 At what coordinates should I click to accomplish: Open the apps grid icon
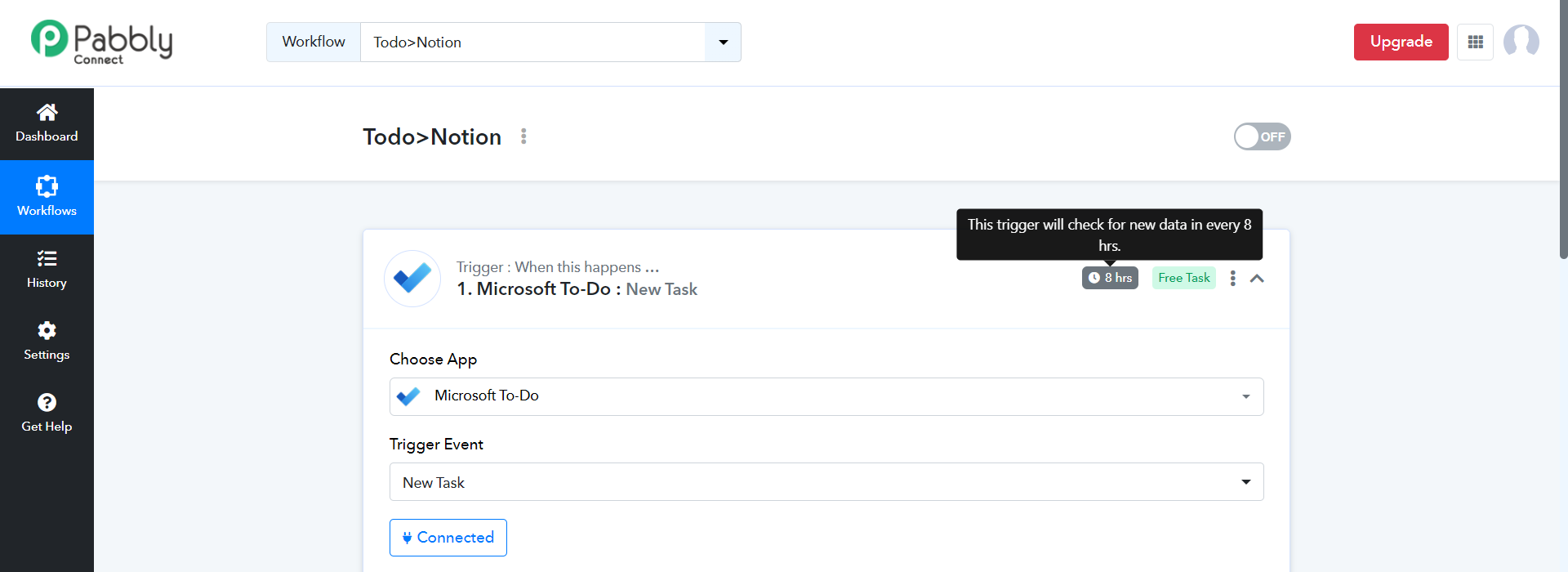click(1475, 42)
